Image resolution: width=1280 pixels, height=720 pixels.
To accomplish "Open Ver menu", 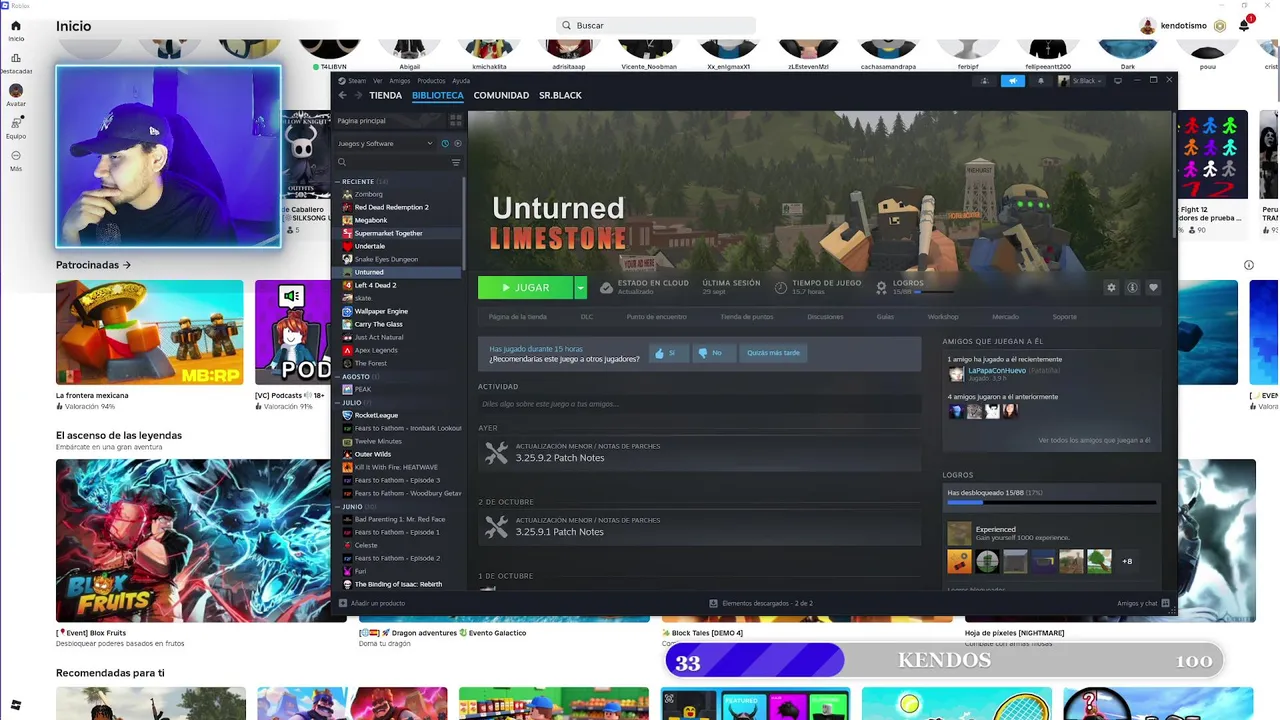I will [378, 81].
